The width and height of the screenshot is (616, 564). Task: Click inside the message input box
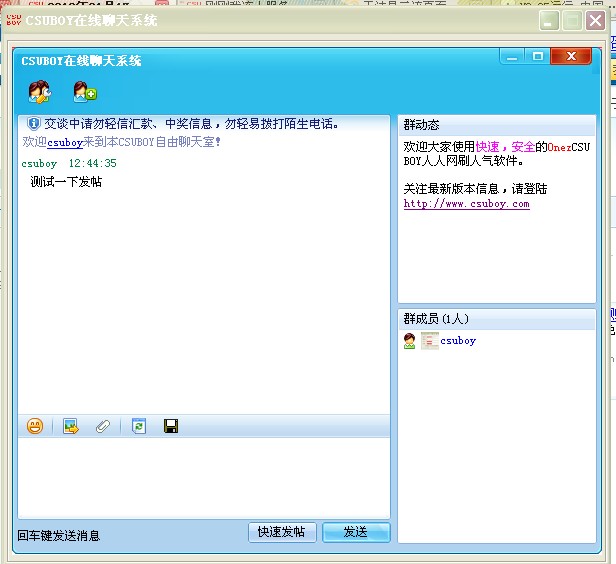pyautogui.click(x=203, y=477)
